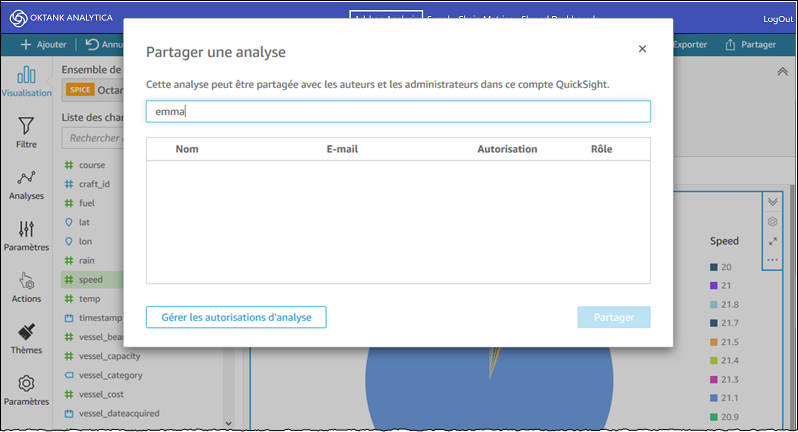Image resolution: width=798 pixels, height=432 pixels.
Task: Open the visual's three-dots menu
Action: [x=773, y=260]
